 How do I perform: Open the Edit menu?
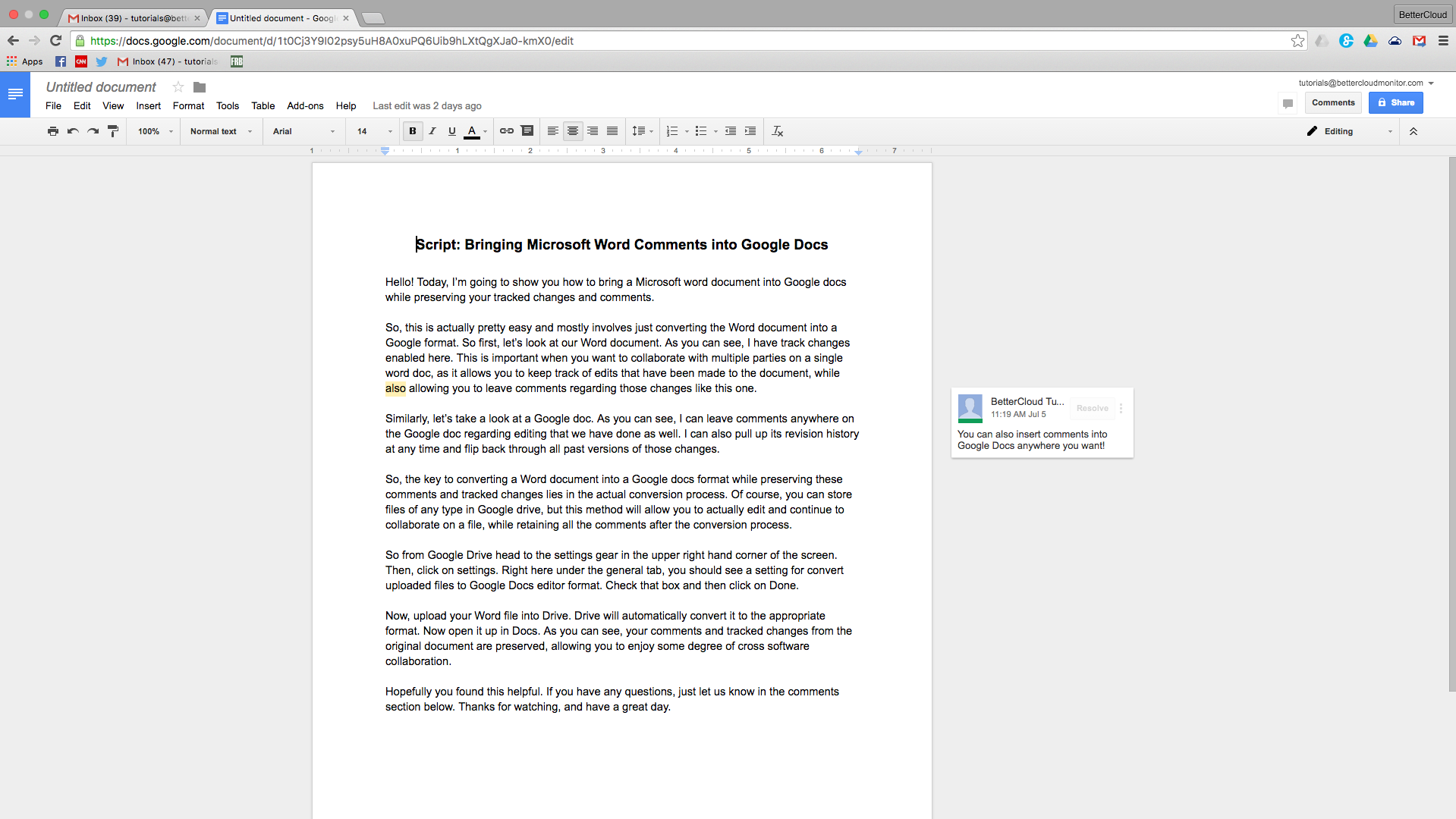click(x=82, y=105)
